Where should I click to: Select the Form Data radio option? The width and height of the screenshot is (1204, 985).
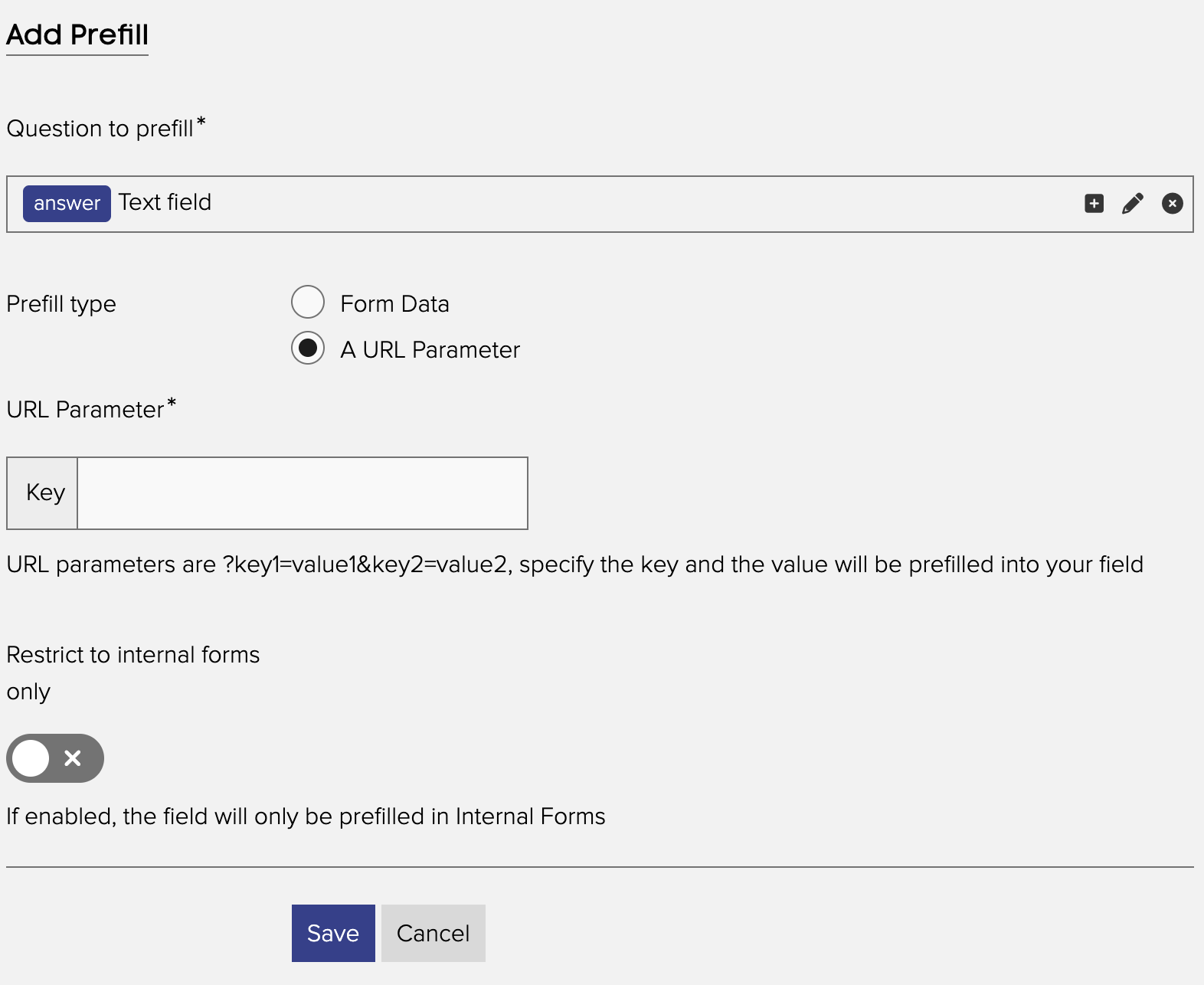307,302
